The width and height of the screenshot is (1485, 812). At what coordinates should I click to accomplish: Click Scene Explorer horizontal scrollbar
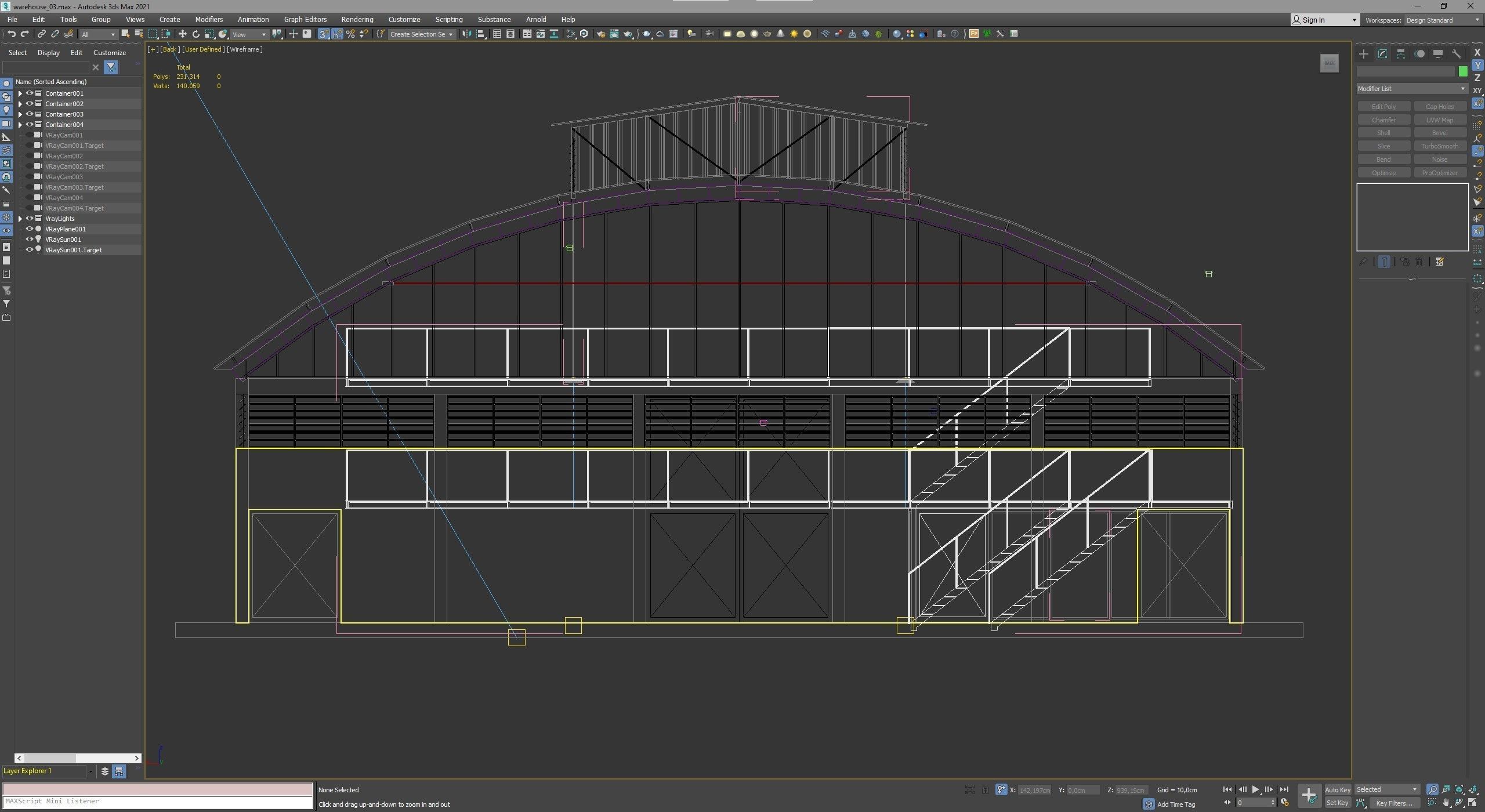click(78, 758)
